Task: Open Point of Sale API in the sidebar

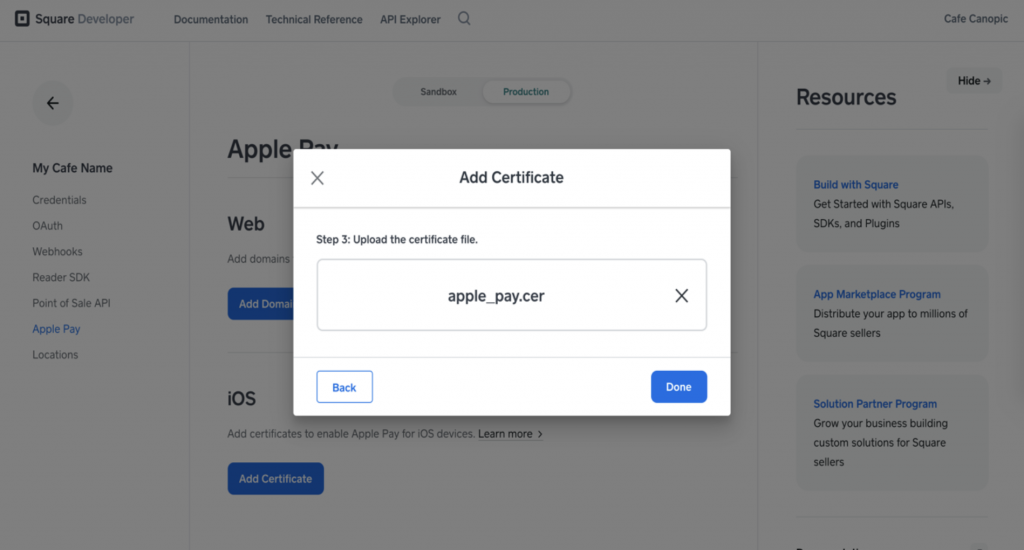Action: (x=71, y=303)
